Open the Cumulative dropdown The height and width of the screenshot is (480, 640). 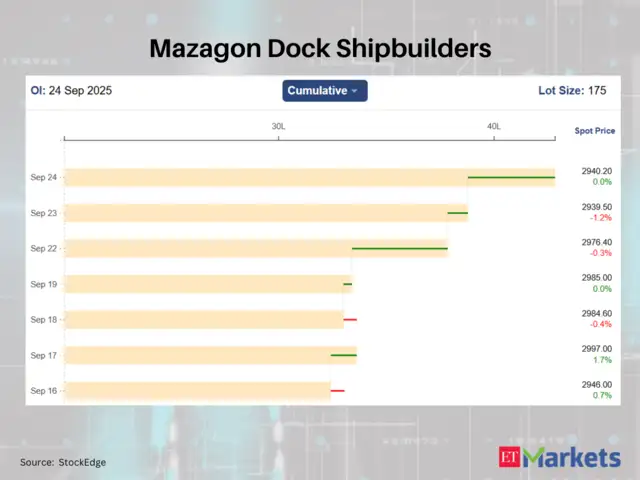(x=325, y=91)
